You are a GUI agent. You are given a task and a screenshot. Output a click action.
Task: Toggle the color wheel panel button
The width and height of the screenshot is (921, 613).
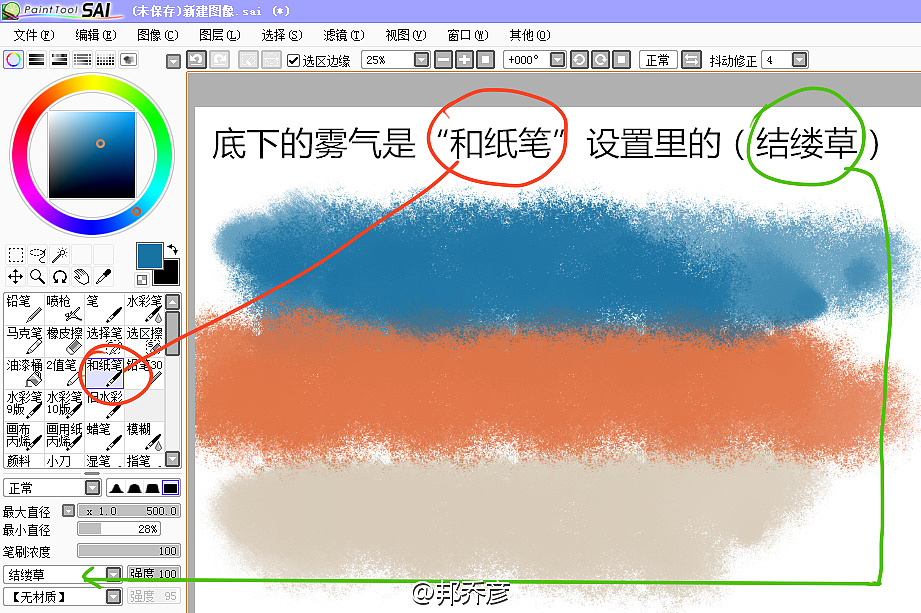pos(14,60)
